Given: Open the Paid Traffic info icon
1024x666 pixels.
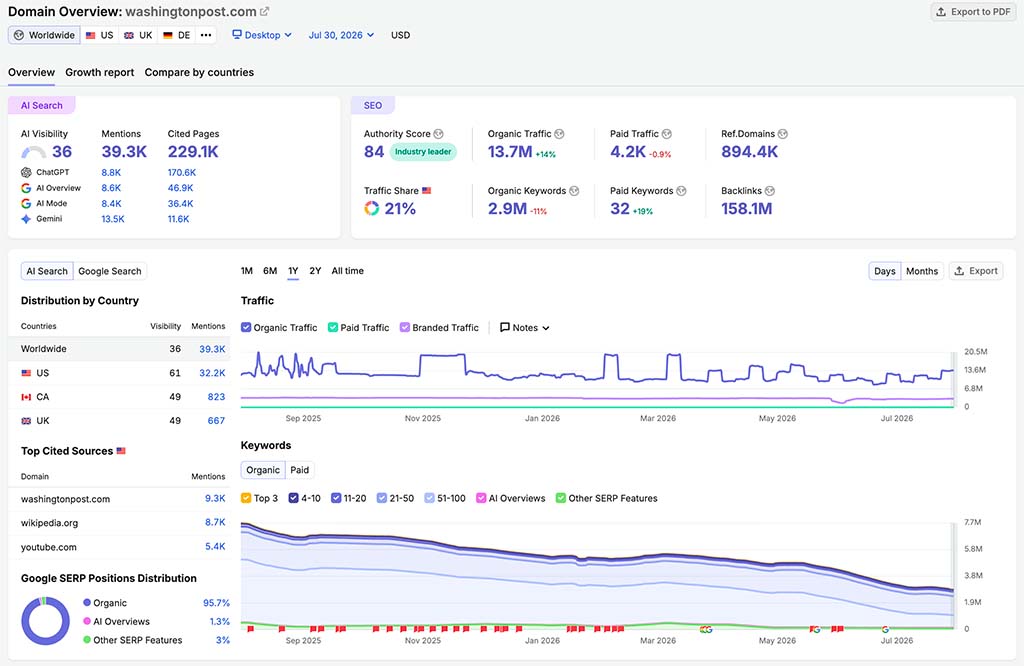Looking at the screenshot, I should pyautogui.click(x=667, y=134).
